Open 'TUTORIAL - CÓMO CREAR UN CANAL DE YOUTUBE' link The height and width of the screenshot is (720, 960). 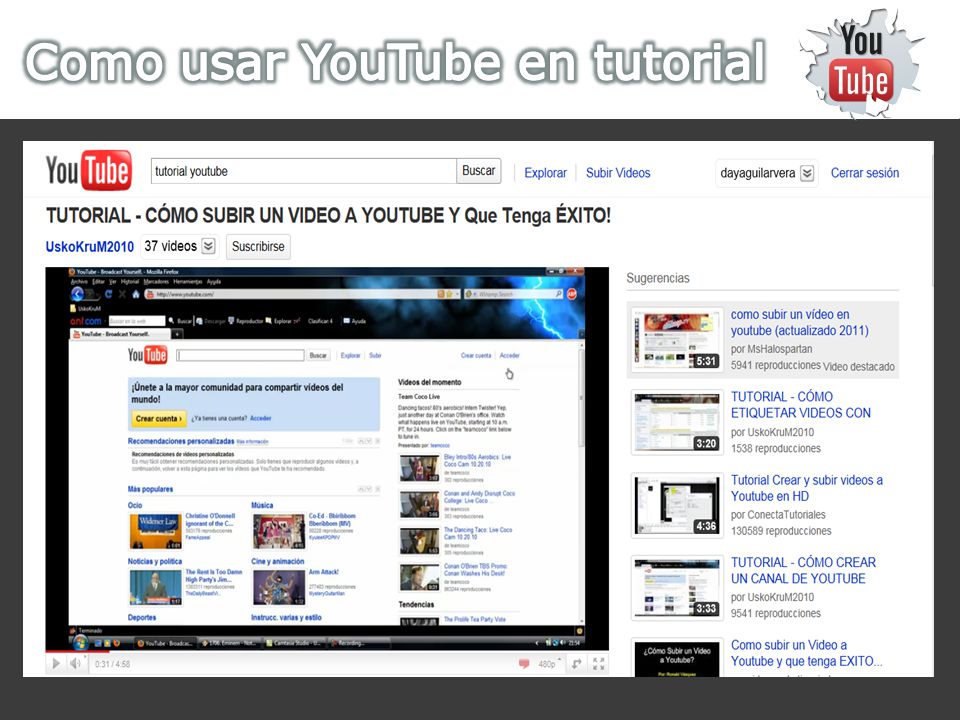803,570
